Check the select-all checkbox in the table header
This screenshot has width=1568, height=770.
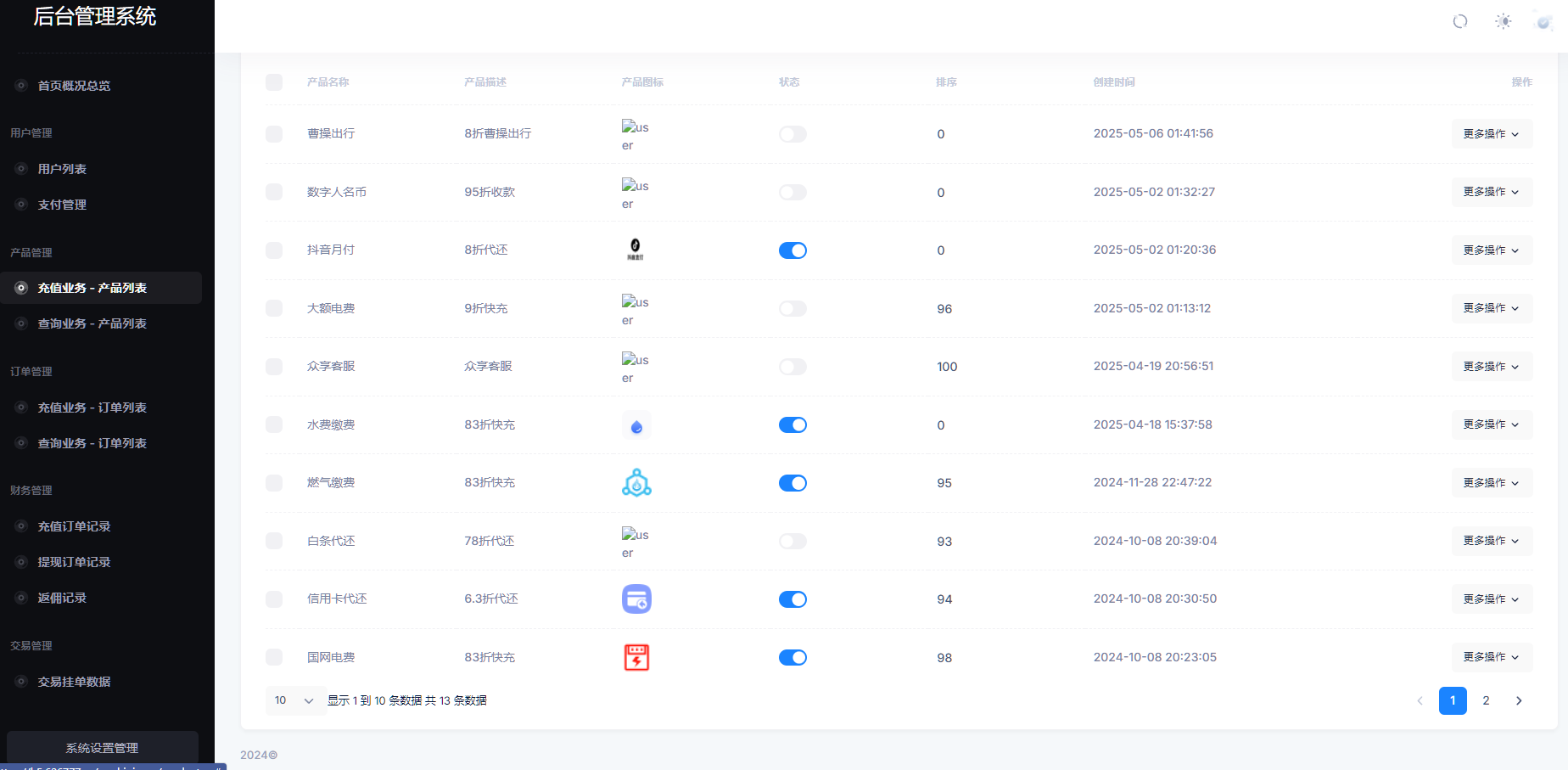[274, 82]
